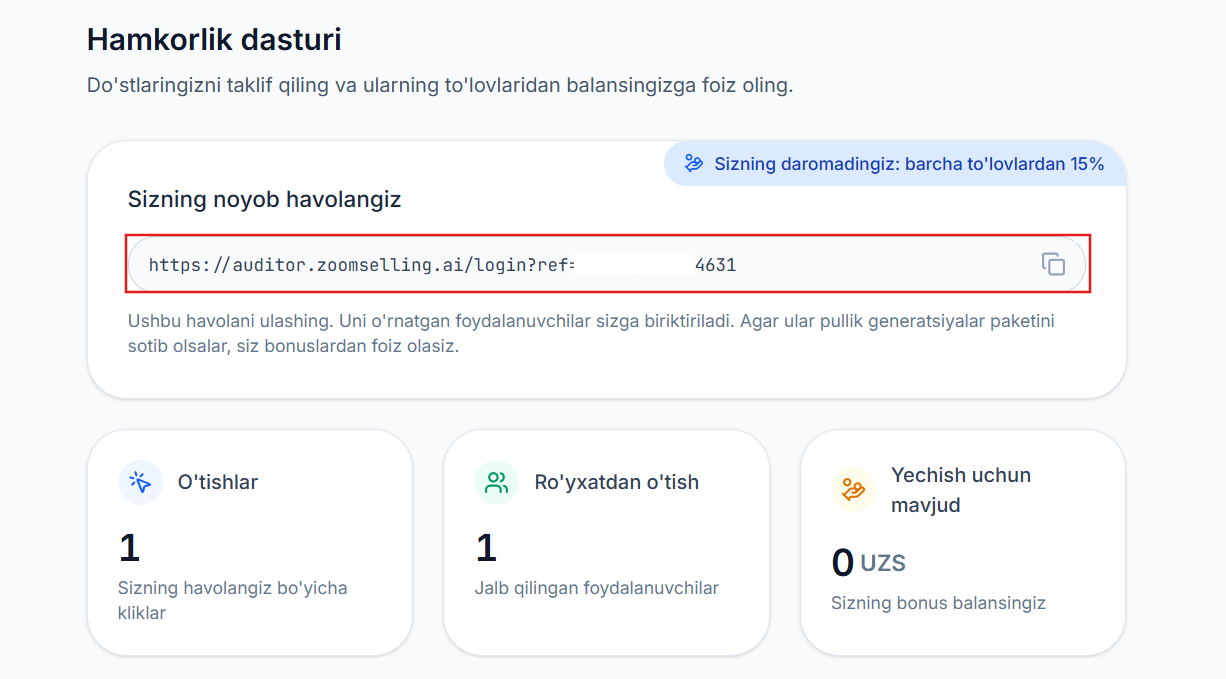Click the coin-hand icon in the income badge

(x=694, y=164)
